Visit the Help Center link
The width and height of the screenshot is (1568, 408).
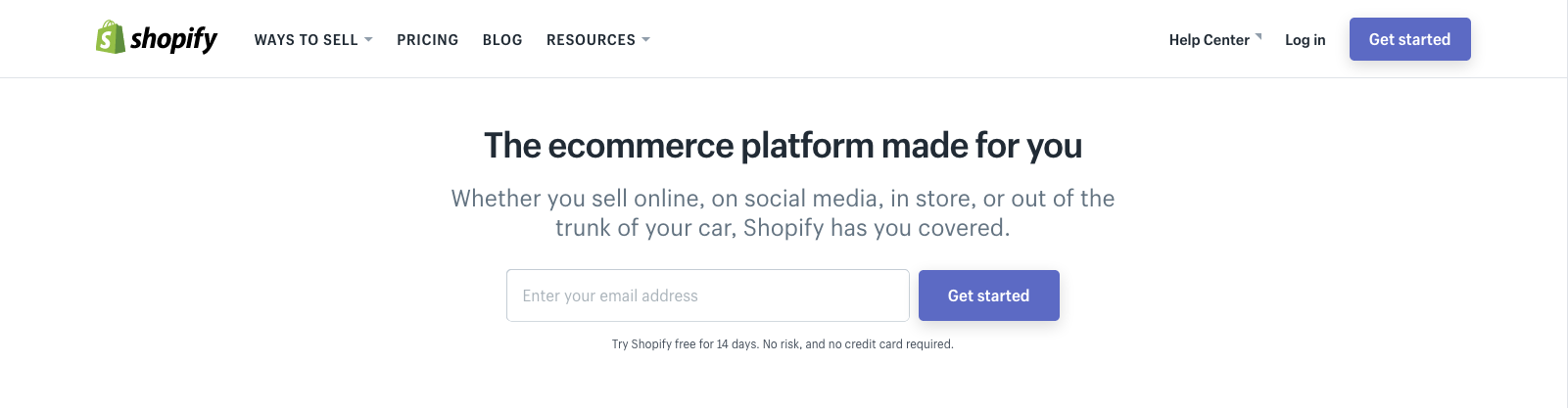[1209, 40]
